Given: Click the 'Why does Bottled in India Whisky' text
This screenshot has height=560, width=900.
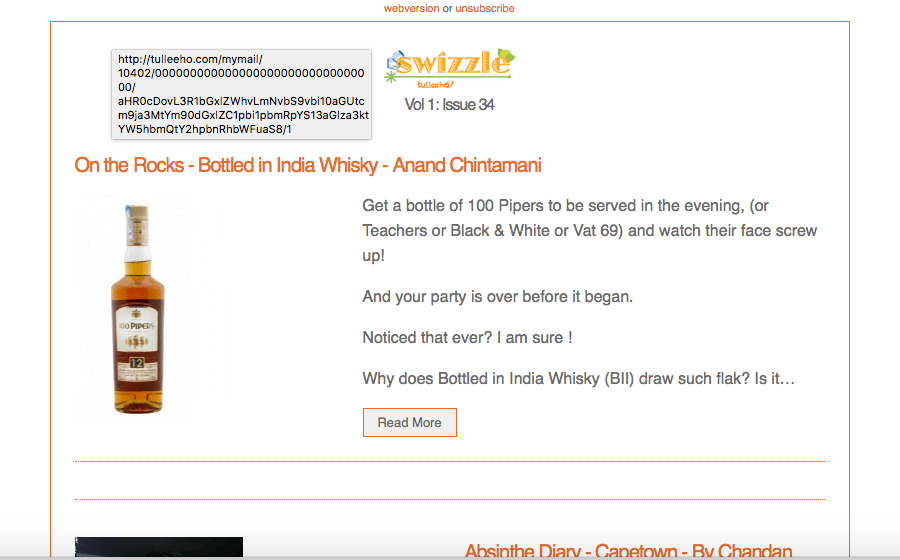Looking at the screenshot, I should 579,379.
